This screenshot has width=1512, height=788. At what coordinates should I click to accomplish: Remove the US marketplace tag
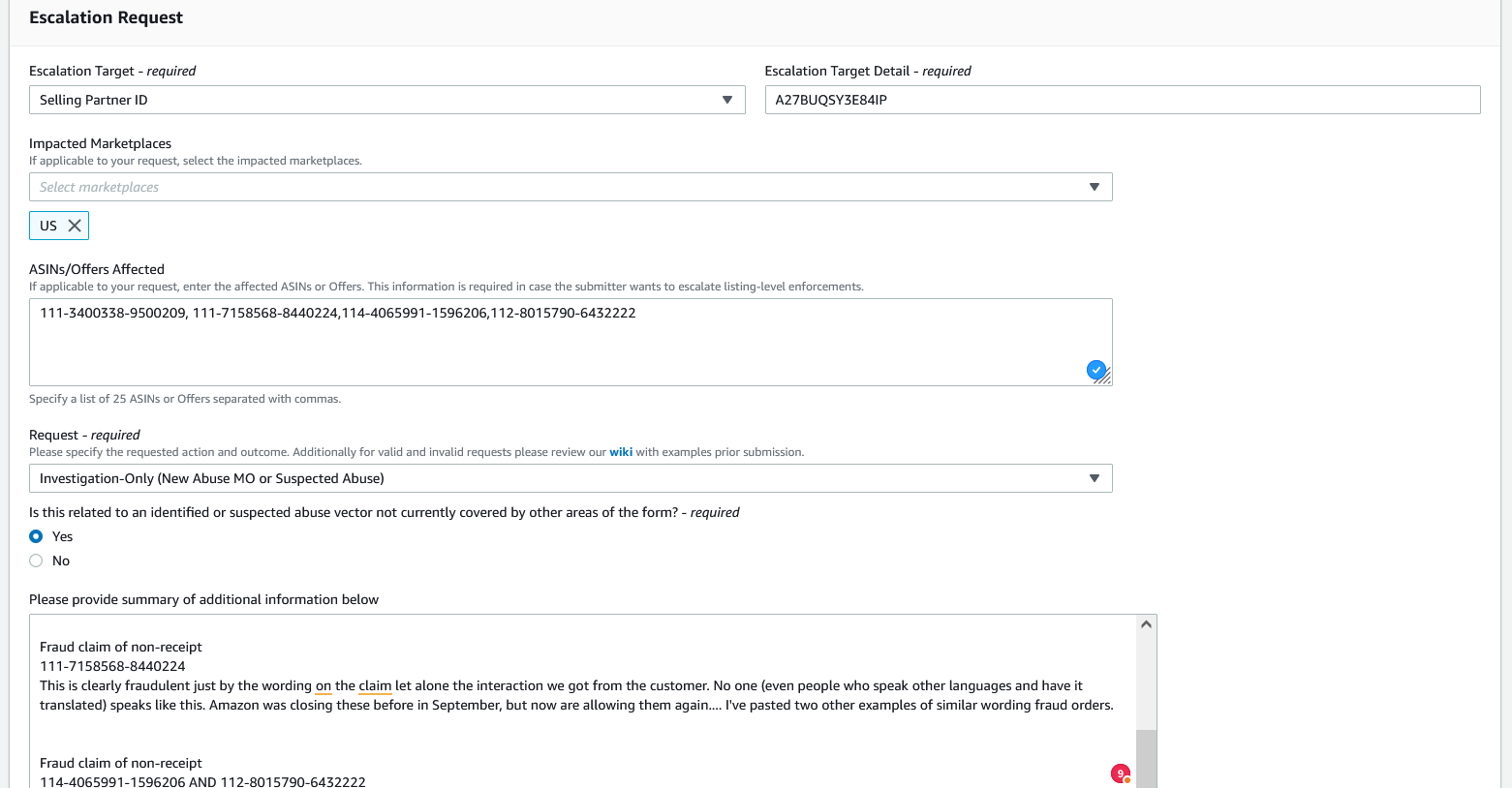(x=75, y=226)
